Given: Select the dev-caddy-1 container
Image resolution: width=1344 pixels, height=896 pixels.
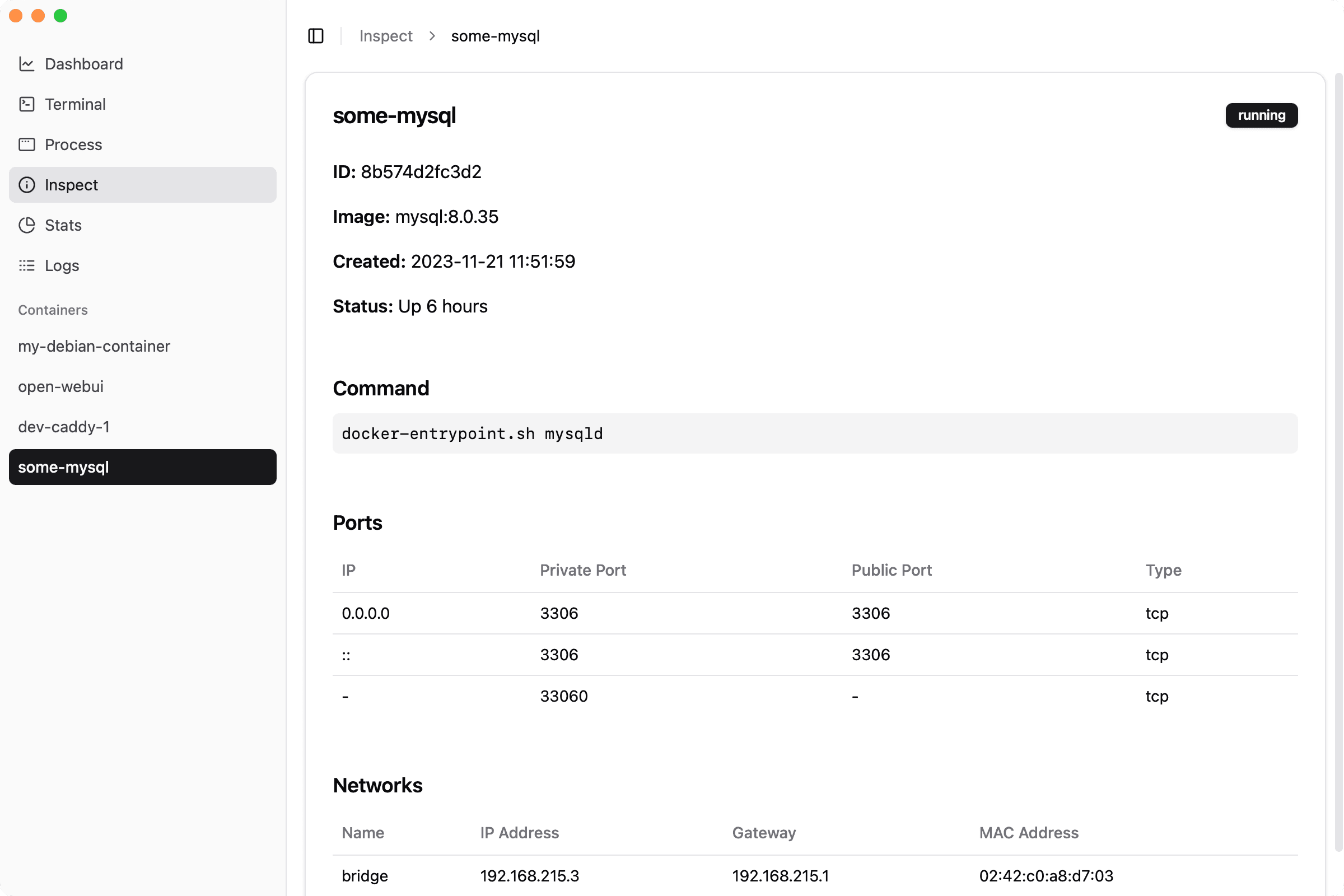Looking at the screenshot, I should coord(143,427).
